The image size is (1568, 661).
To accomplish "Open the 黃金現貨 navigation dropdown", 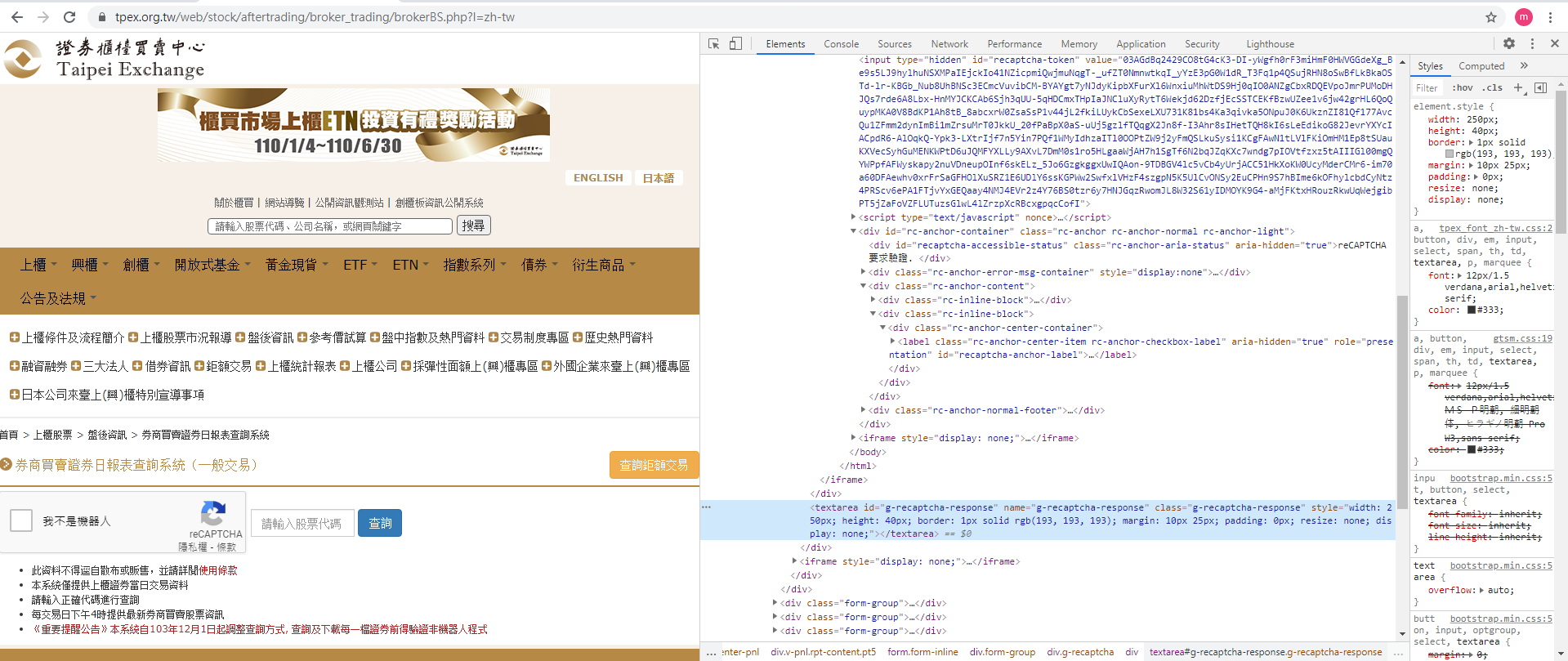I will click(297, 265).
